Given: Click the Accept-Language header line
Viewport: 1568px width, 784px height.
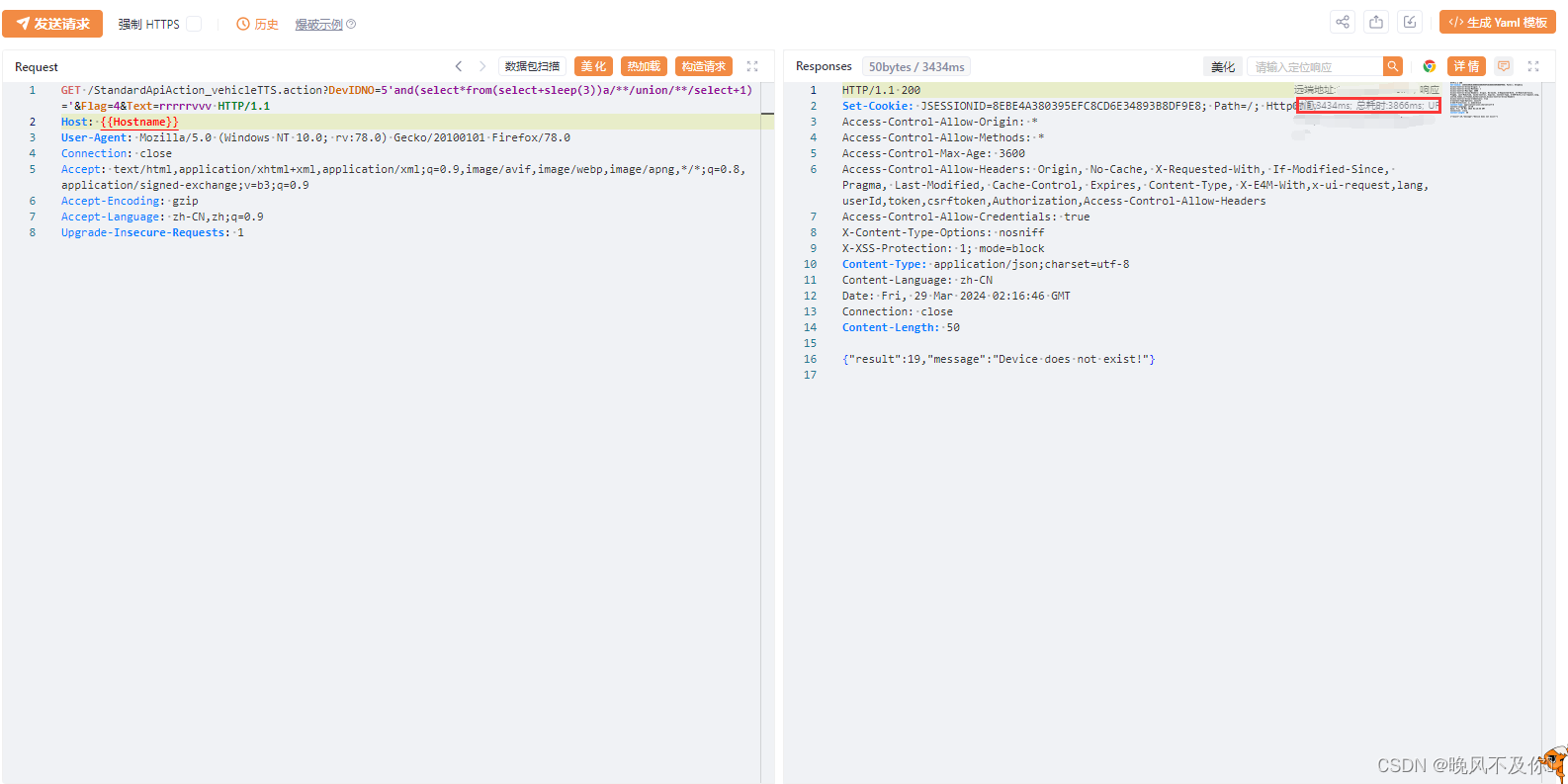Looking at the screenshot, I should (x=162, y=217).
